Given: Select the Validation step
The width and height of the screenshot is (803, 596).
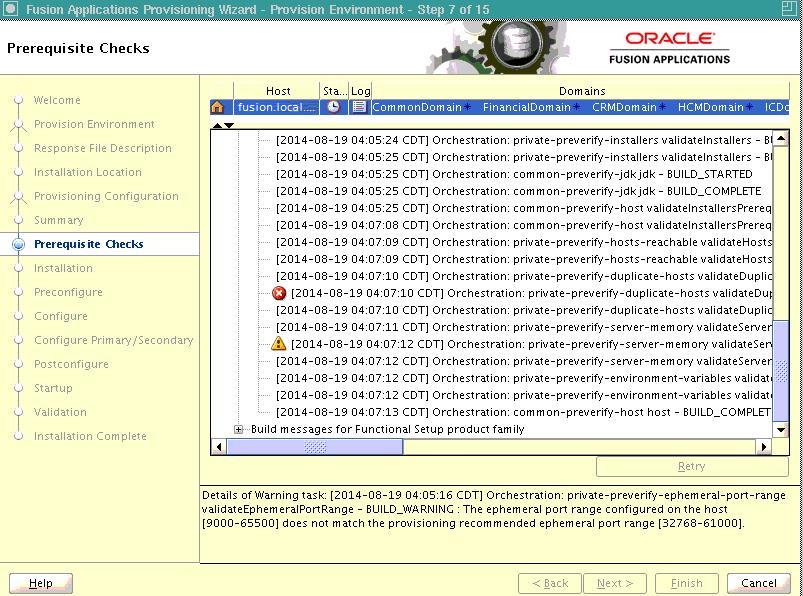Looking at the screenshot, I should [x=60, y=412].
